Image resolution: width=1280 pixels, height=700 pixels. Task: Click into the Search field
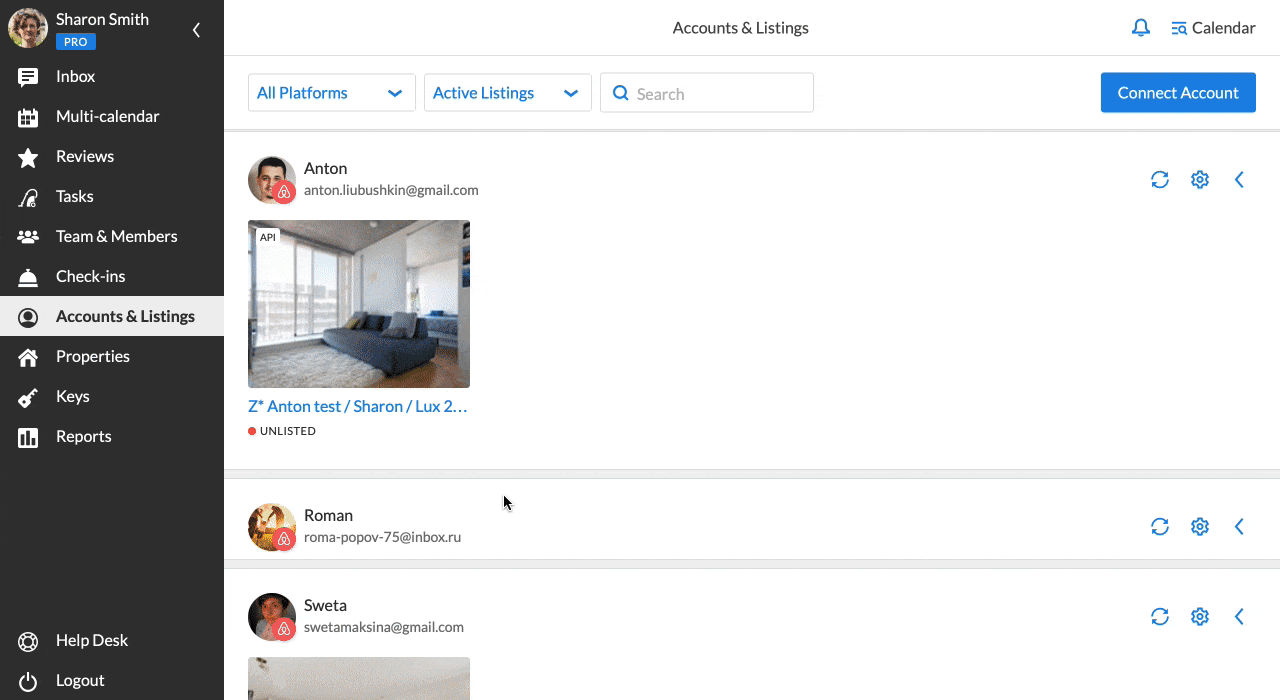click(707, 93)
